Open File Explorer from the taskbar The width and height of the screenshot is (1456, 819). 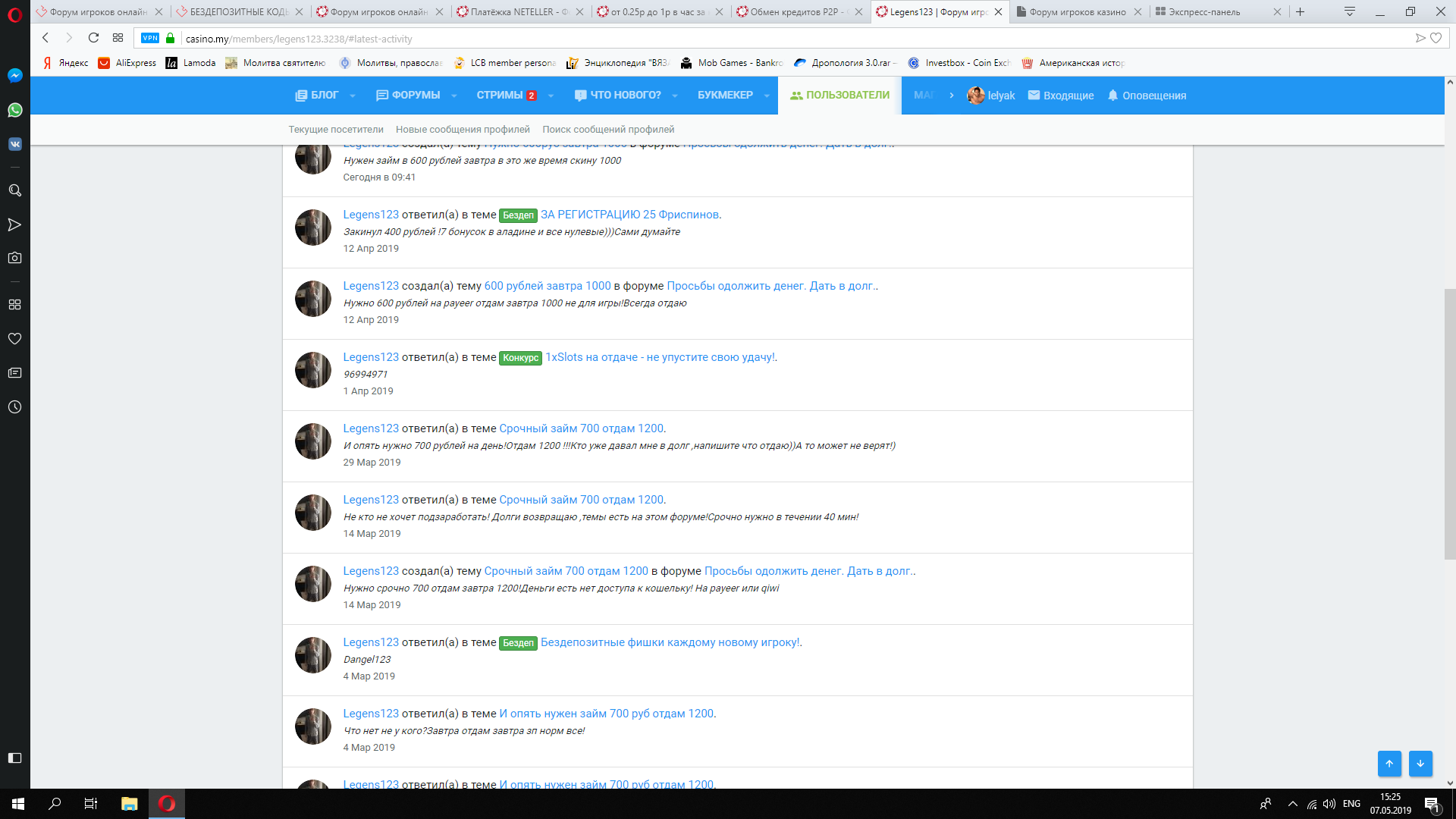click(129, 804)
